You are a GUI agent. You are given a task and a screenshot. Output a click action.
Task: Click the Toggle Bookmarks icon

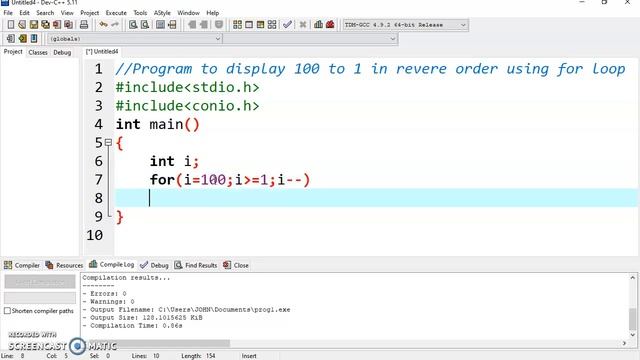coord(22,39)
